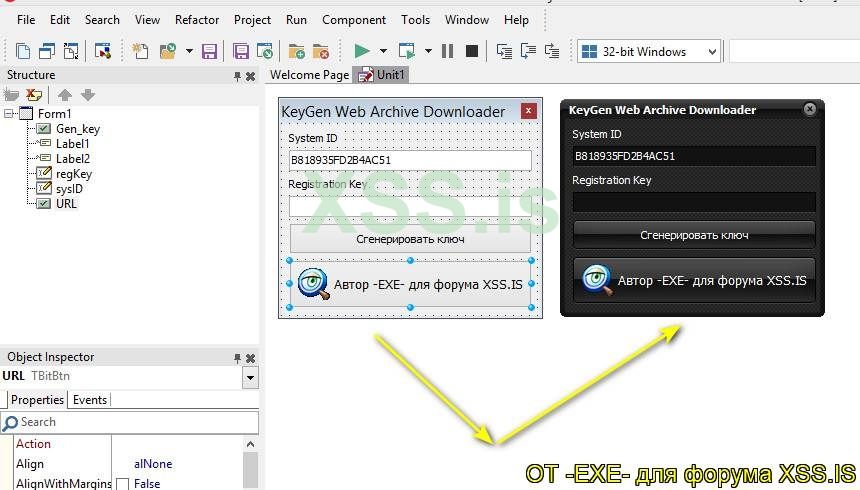The height and width of the screenshot is (490, 860).
Task: Close the Object Inspector panel
Action: point(250,358)
